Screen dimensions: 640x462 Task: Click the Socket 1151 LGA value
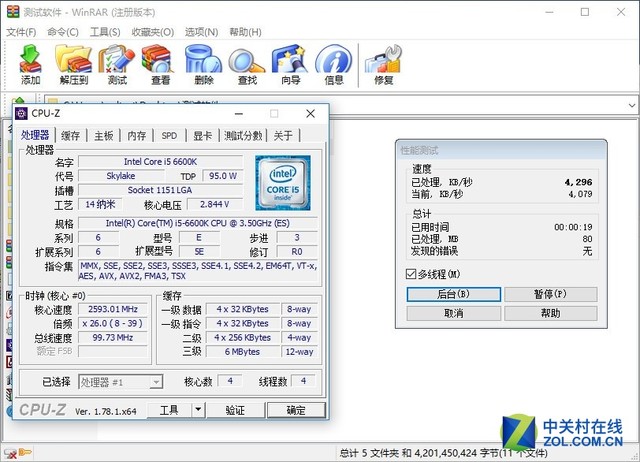[160, 190]
